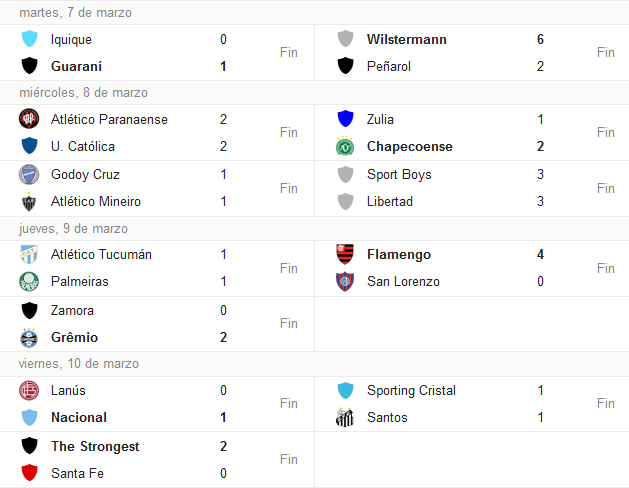Click the Chapecoense green crest
629x488 pixels.
point(345,146)
